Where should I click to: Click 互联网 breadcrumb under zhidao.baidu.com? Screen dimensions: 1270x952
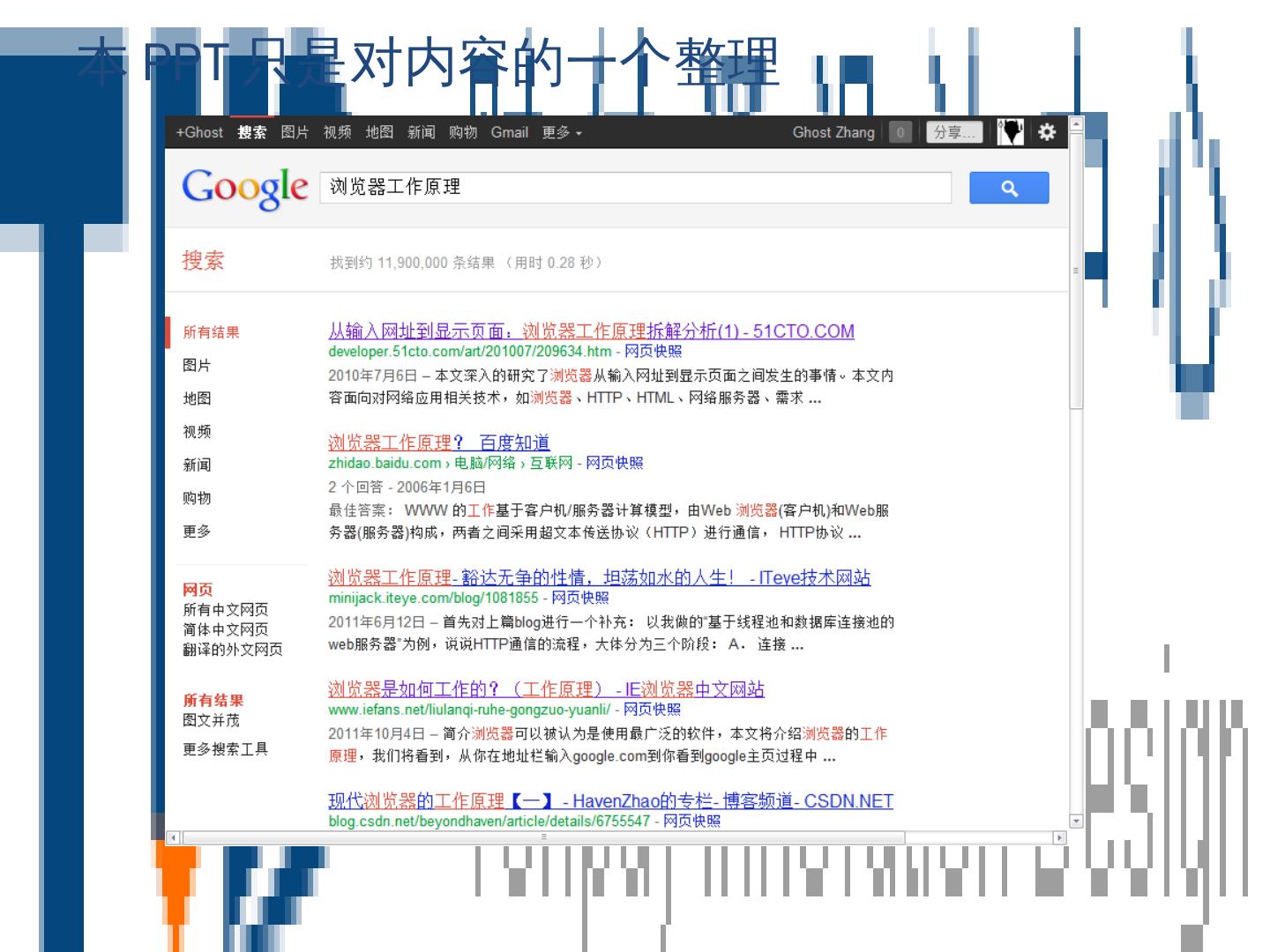[x=550, y=464]
